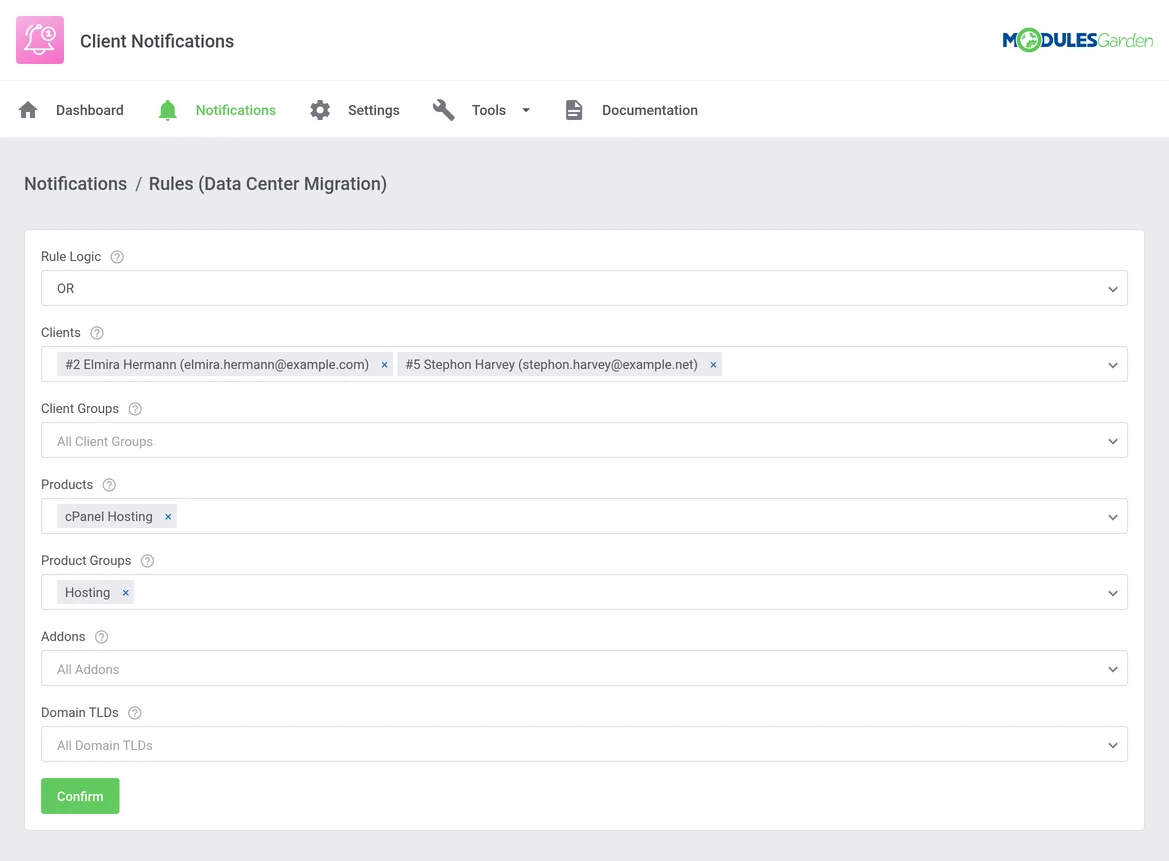Expand the Rule Logic dropdown chevron
This screenshot has height=861, width=1169.
1112,289
